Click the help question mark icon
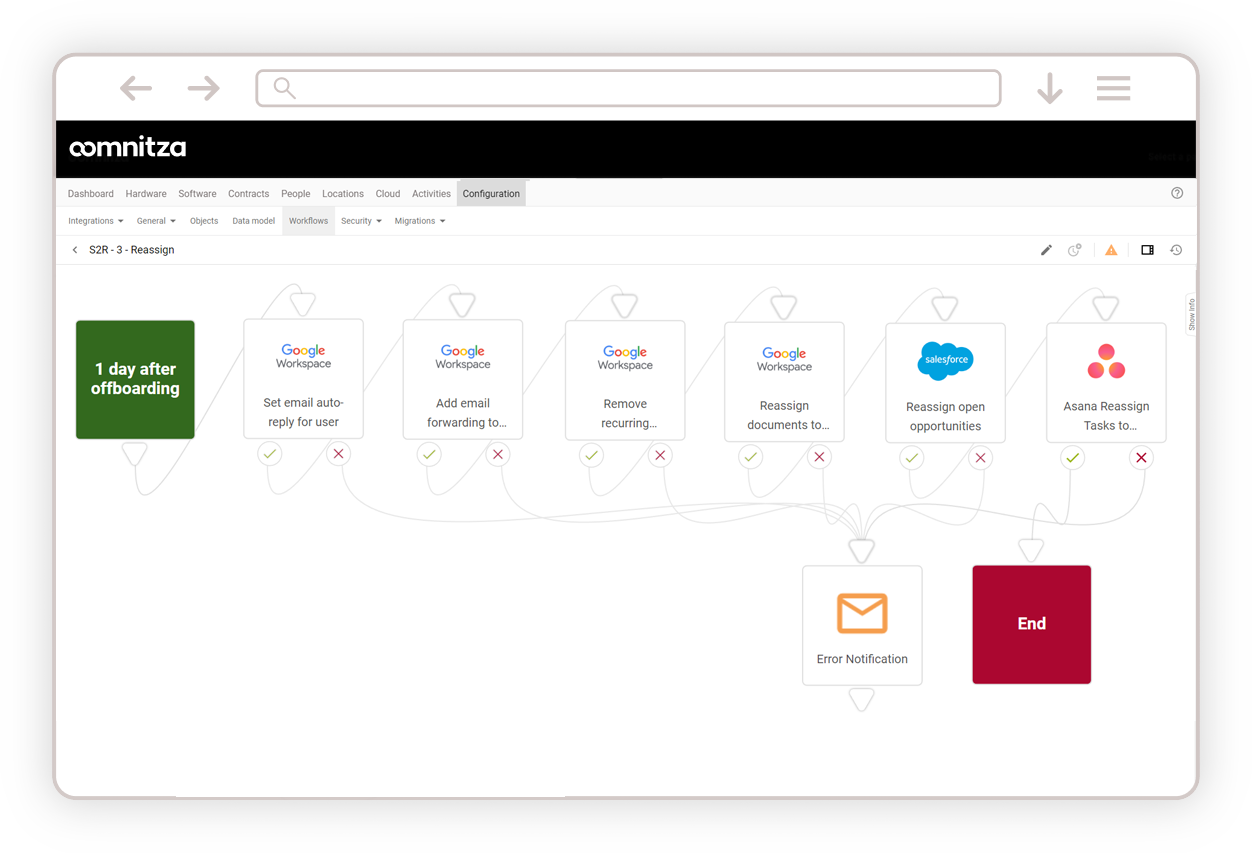The height and width of the screenshot is (853, 1252). (x=1177, y=193)
